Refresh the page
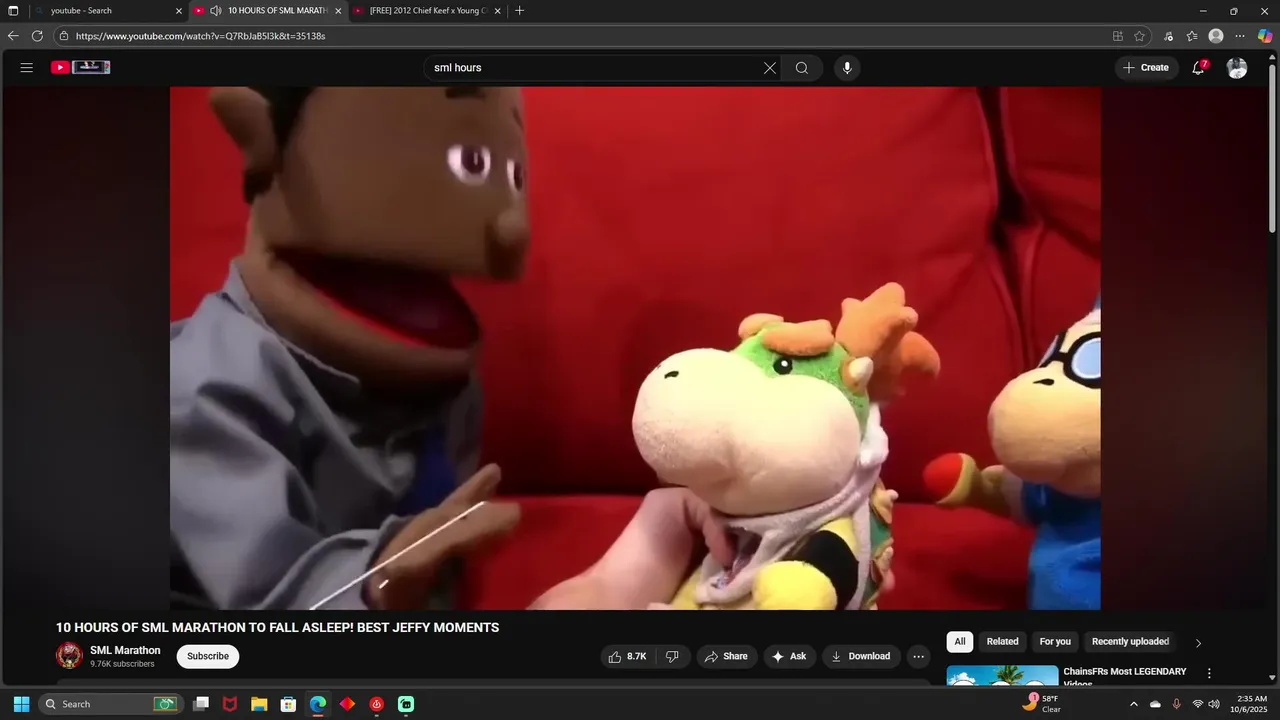Image resolution: width=1280 pixels, height=720 pixels. point(37,36)
